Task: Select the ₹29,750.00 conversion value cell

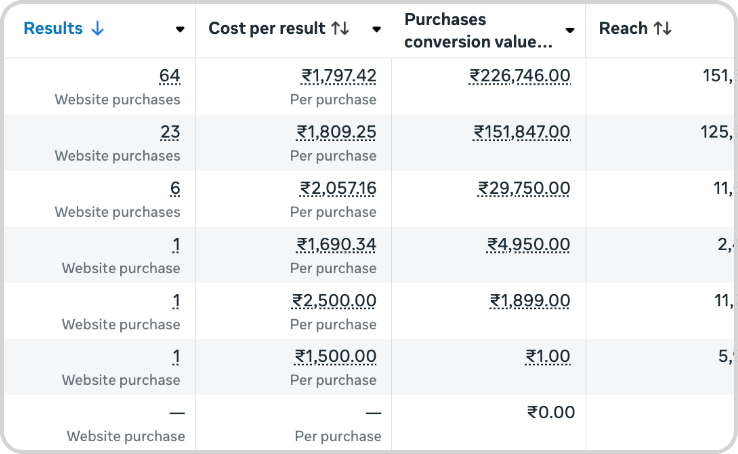Action: [524, 188]
